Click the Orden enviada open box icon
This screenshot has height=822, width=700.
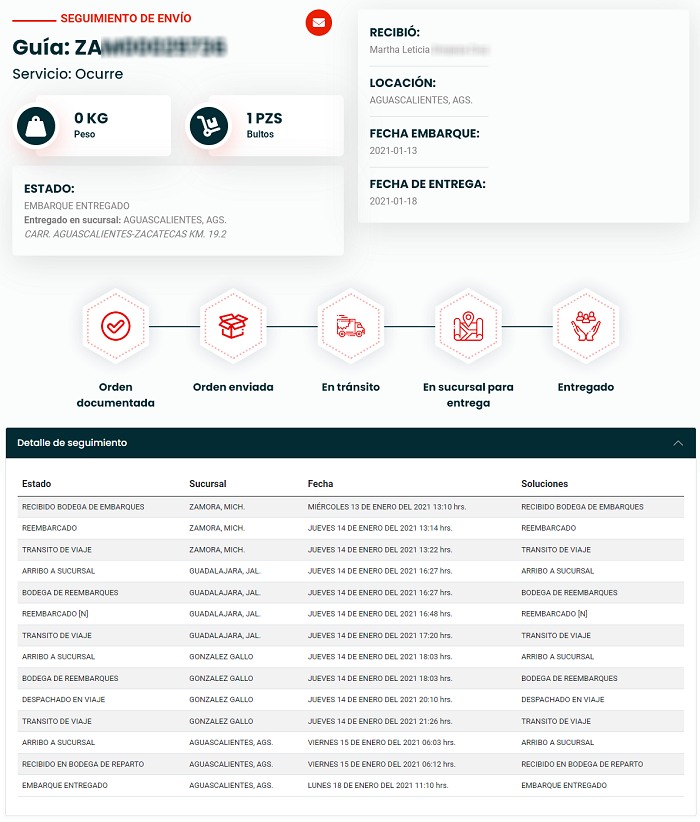[232, 326]
